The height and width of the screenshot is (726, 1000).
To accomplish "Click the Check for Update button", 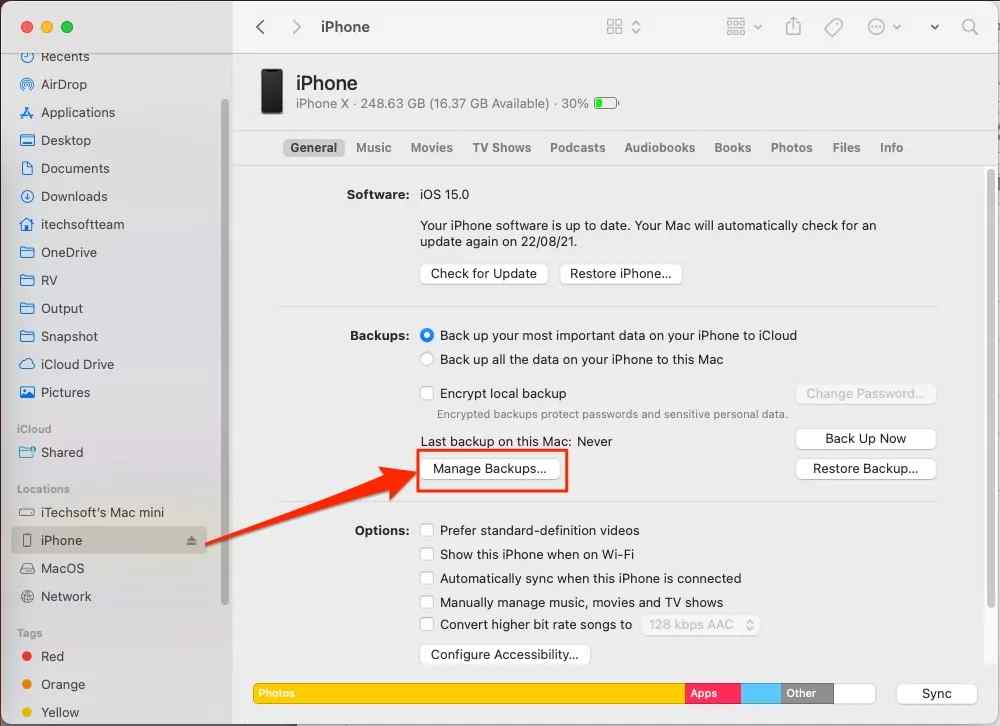I will pyautogui.click(x=483, y=274).
